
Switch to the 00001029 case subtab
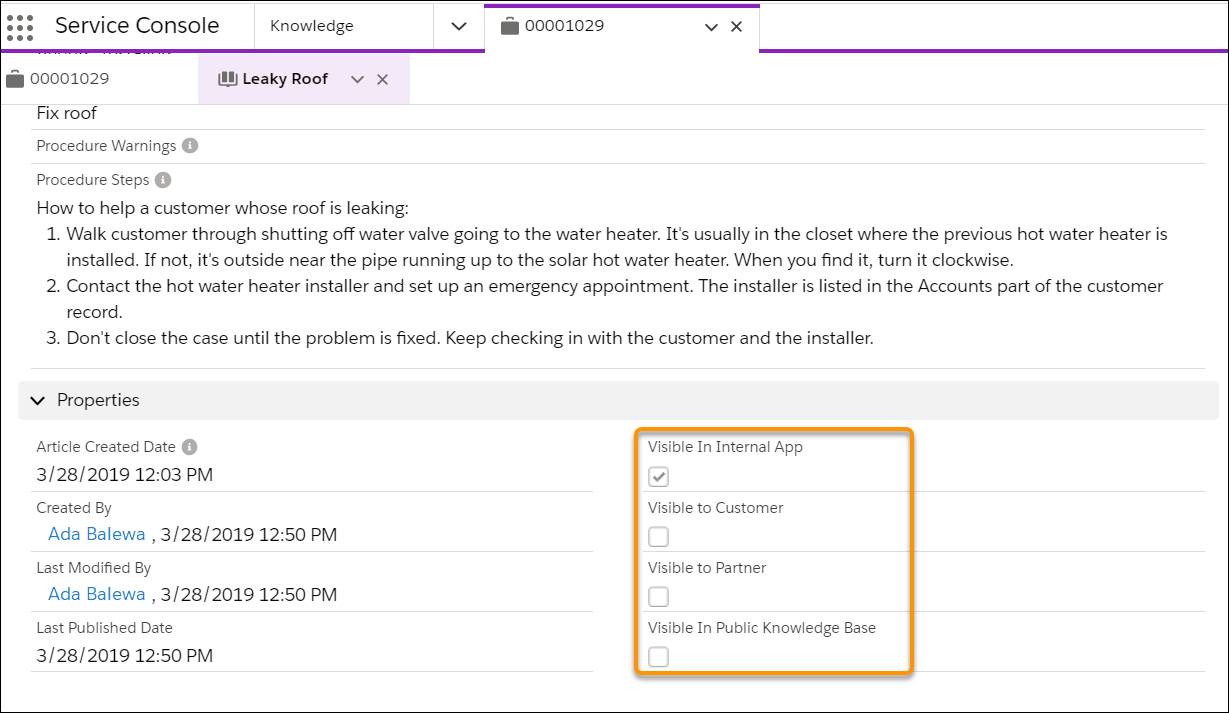coord(98,79)
